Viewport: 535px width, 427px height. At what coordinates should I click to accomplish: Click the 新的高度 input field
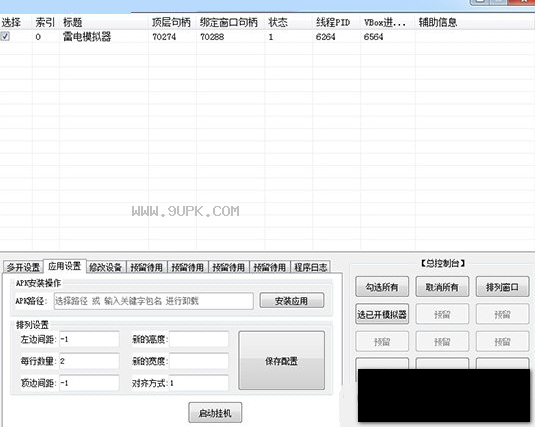tap(199, 339)
